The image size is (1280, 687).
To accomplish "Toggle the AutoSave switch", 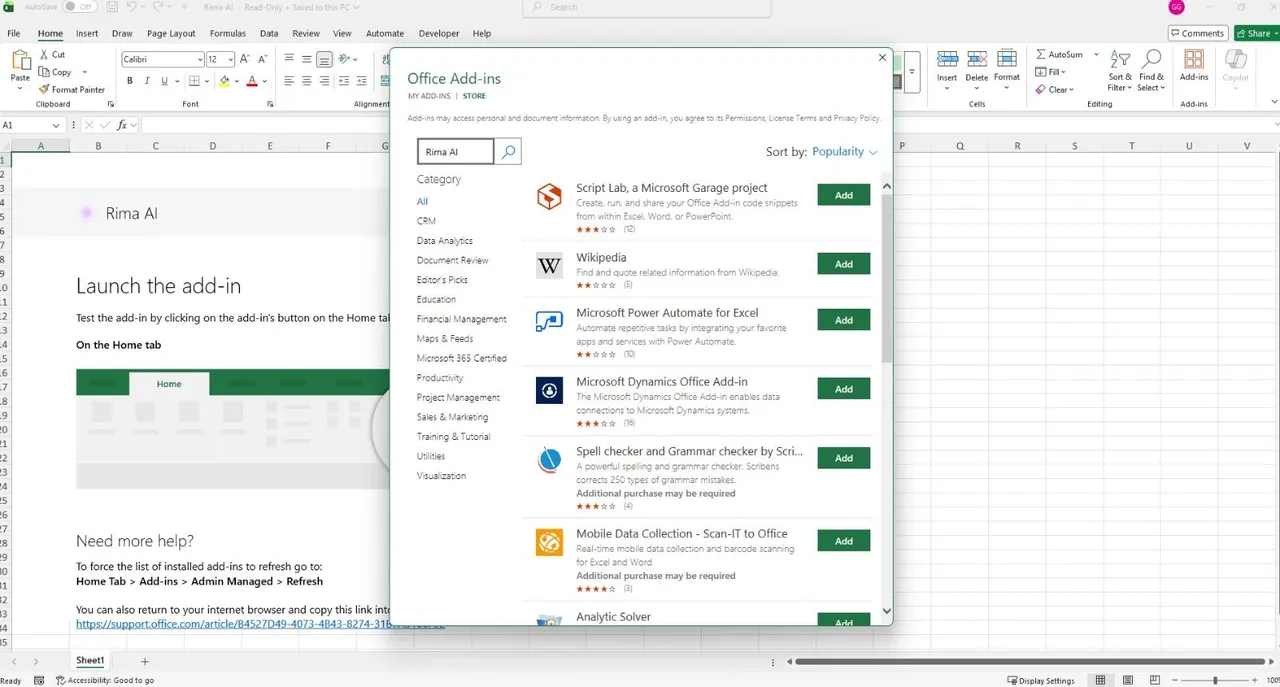I will click(80, 7).
